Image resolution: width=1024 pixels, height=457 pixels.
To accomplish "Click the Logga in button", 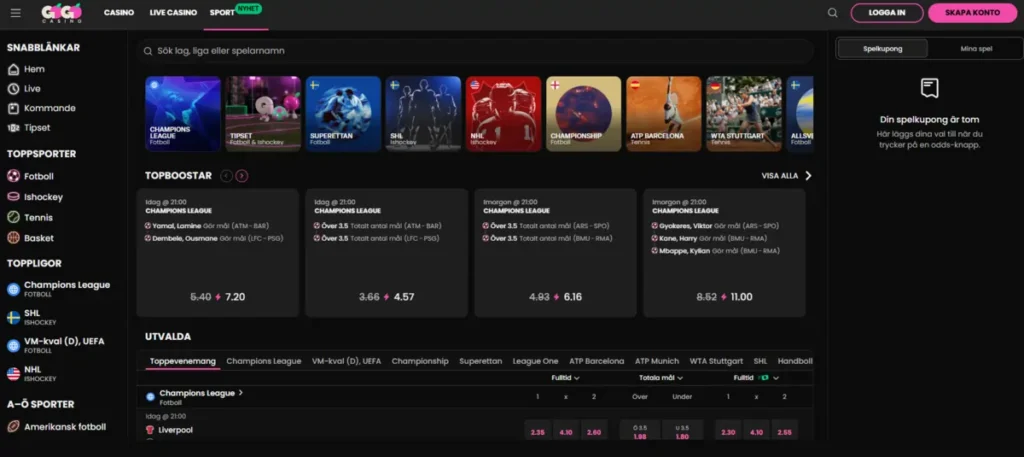I will point(887,13).
